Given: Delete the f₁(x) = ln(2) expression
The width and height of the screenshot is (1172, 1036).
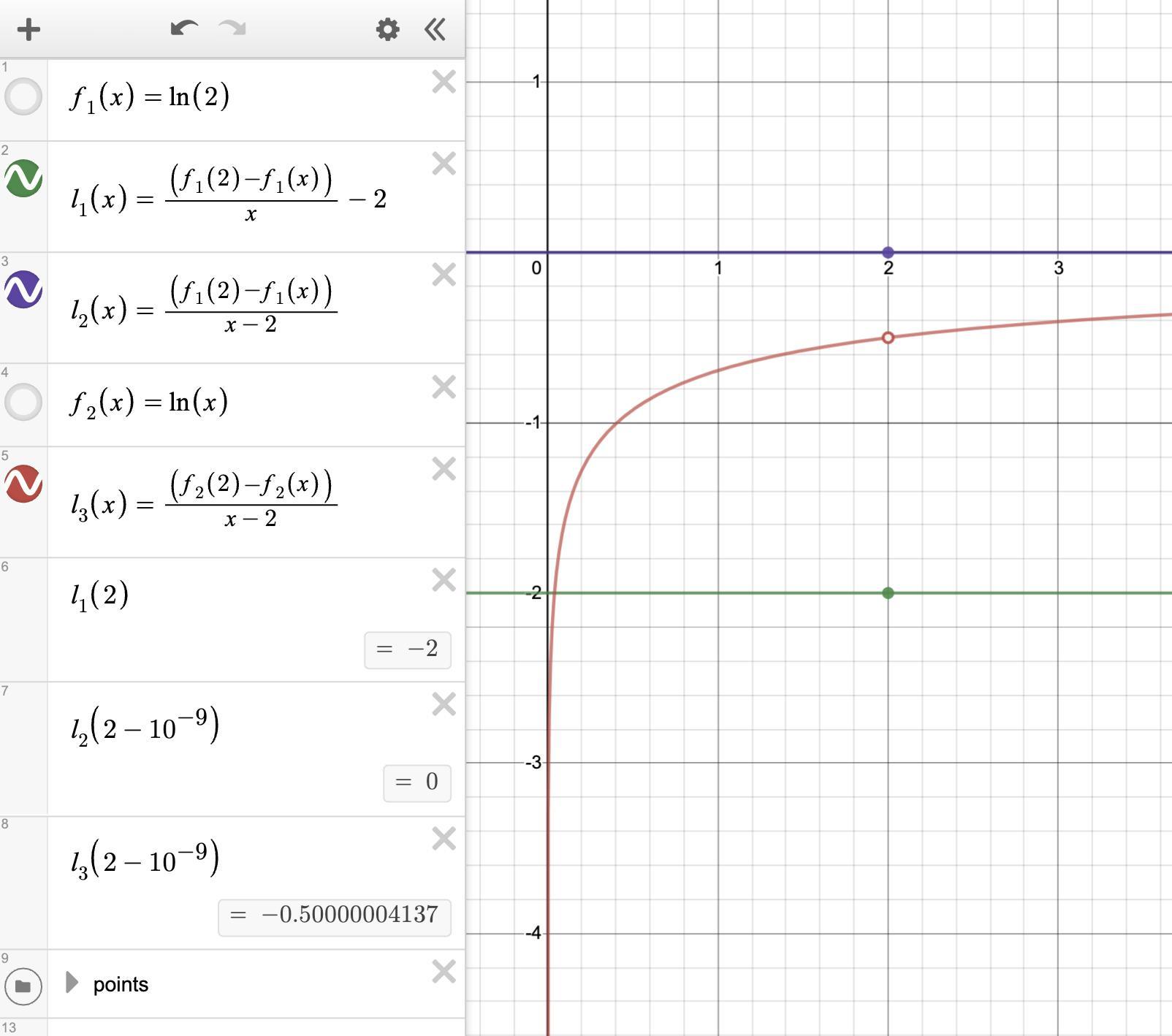Looking at the screenshot, I should point(444,82).
